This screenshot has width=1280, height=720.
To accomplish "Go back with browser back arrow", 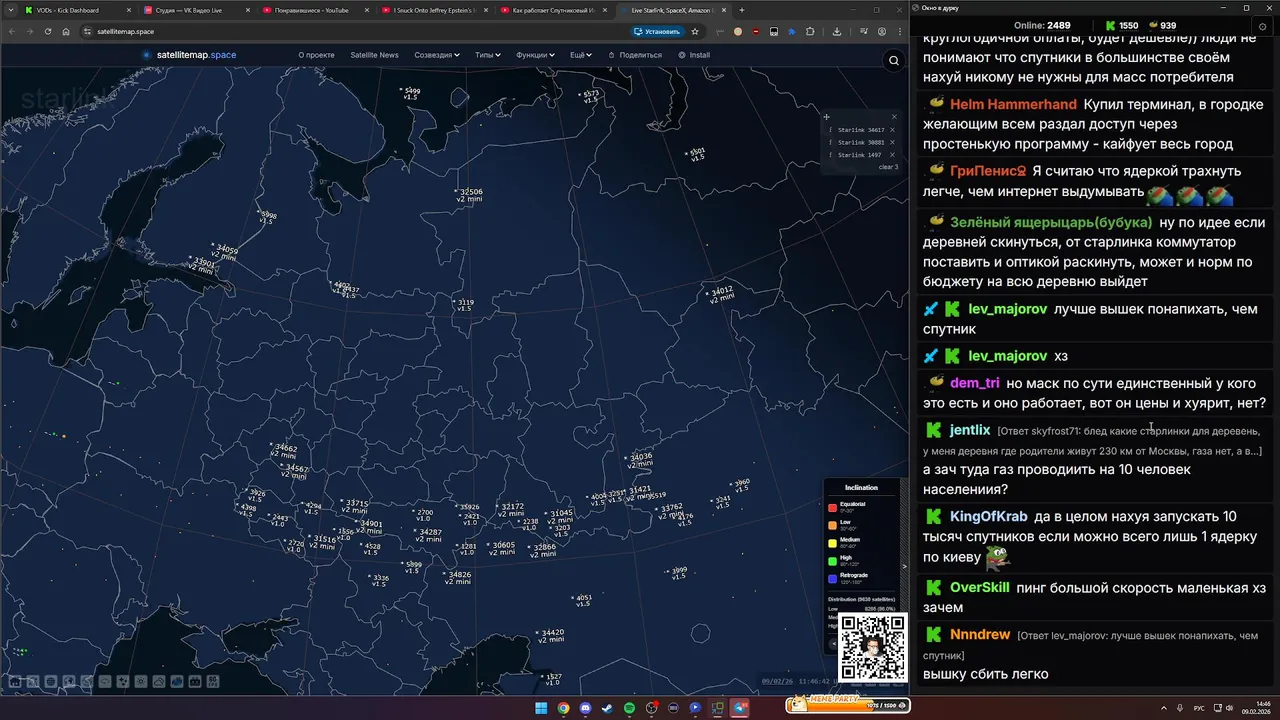I will (x=12, y=31).
